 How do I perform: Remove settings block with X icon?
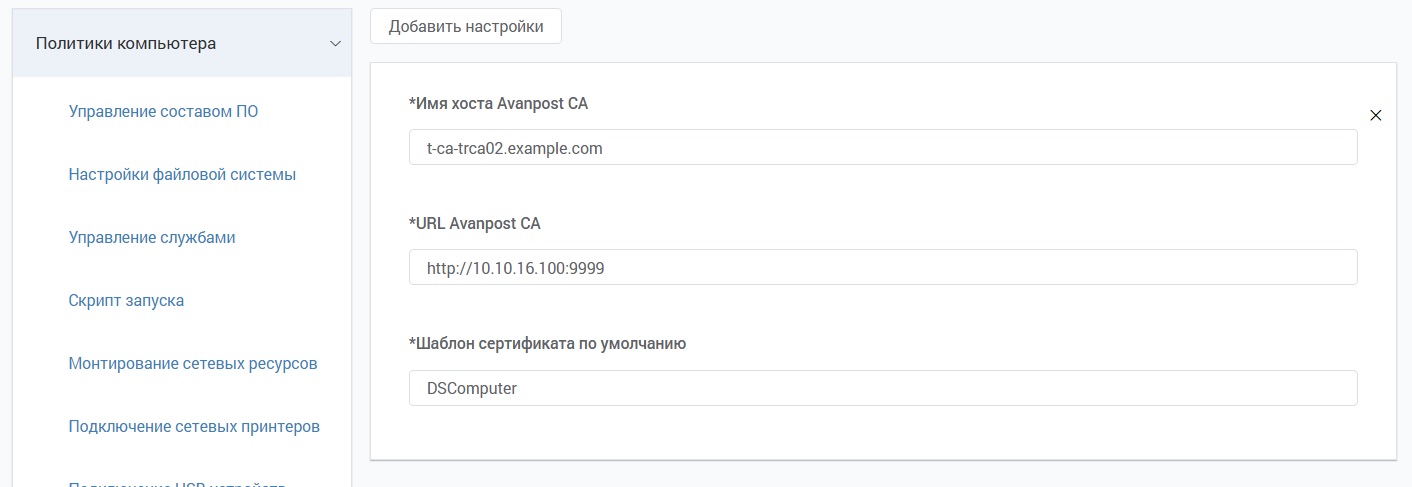[1375, 115]
